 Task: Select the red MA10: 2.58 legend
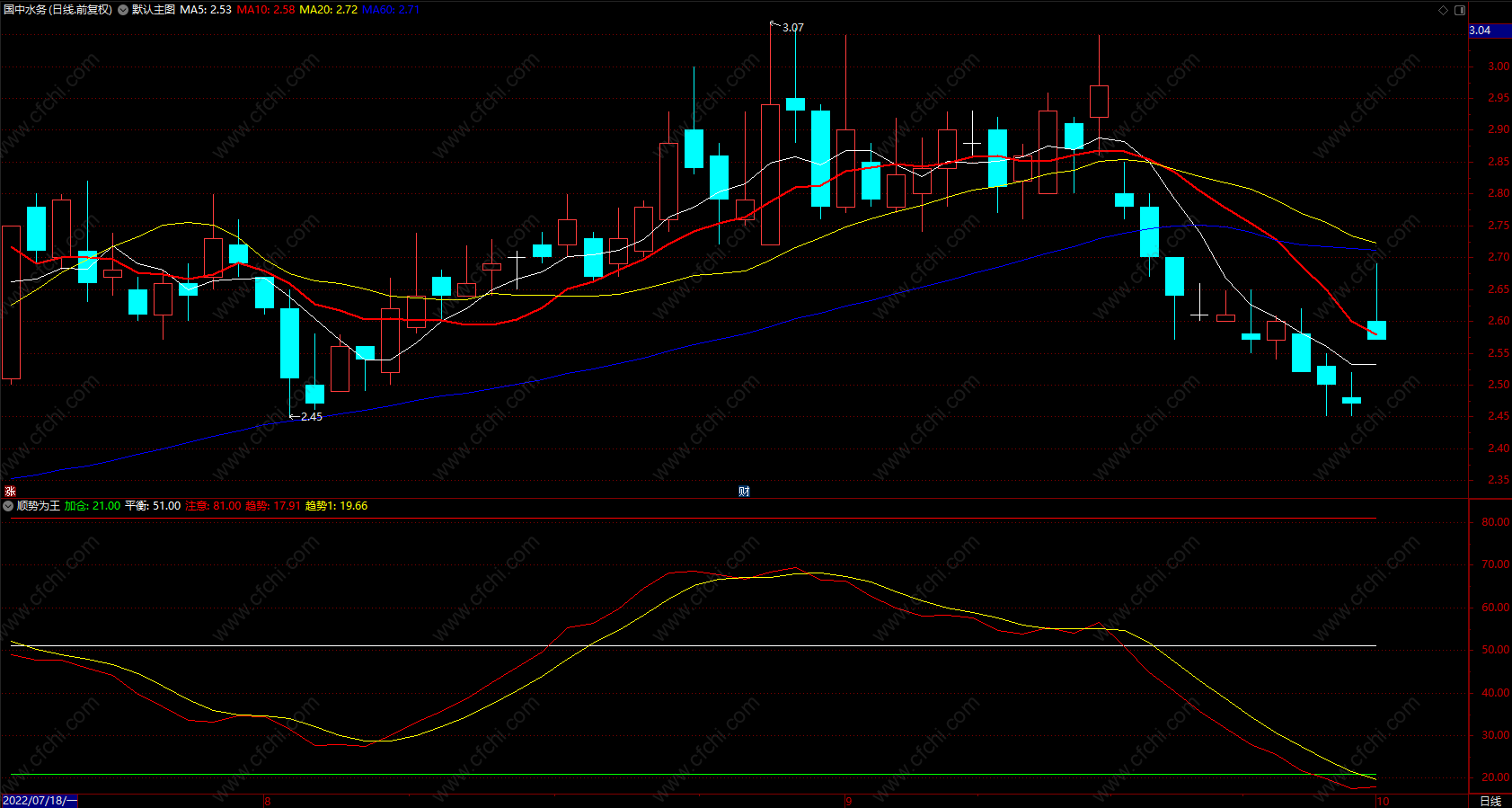[x=266, y=10]
